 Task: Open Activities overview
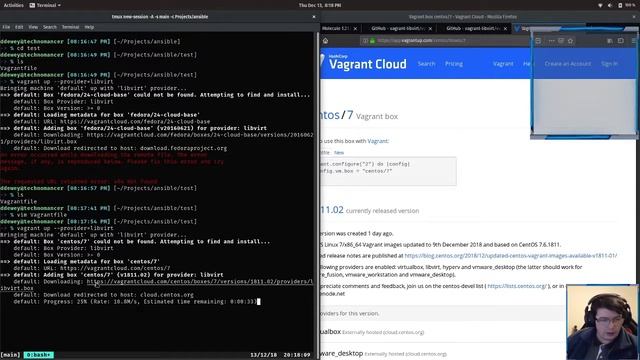(13, 5)
